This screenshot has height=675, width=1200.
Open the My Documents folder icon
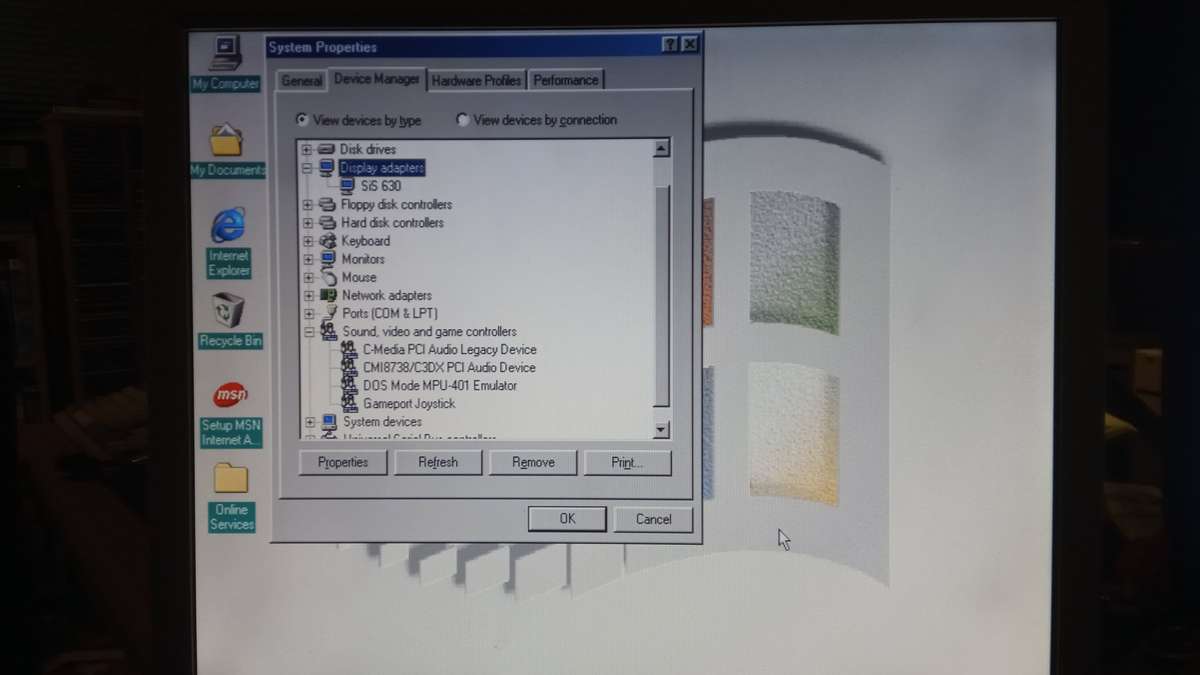(226, 141)
